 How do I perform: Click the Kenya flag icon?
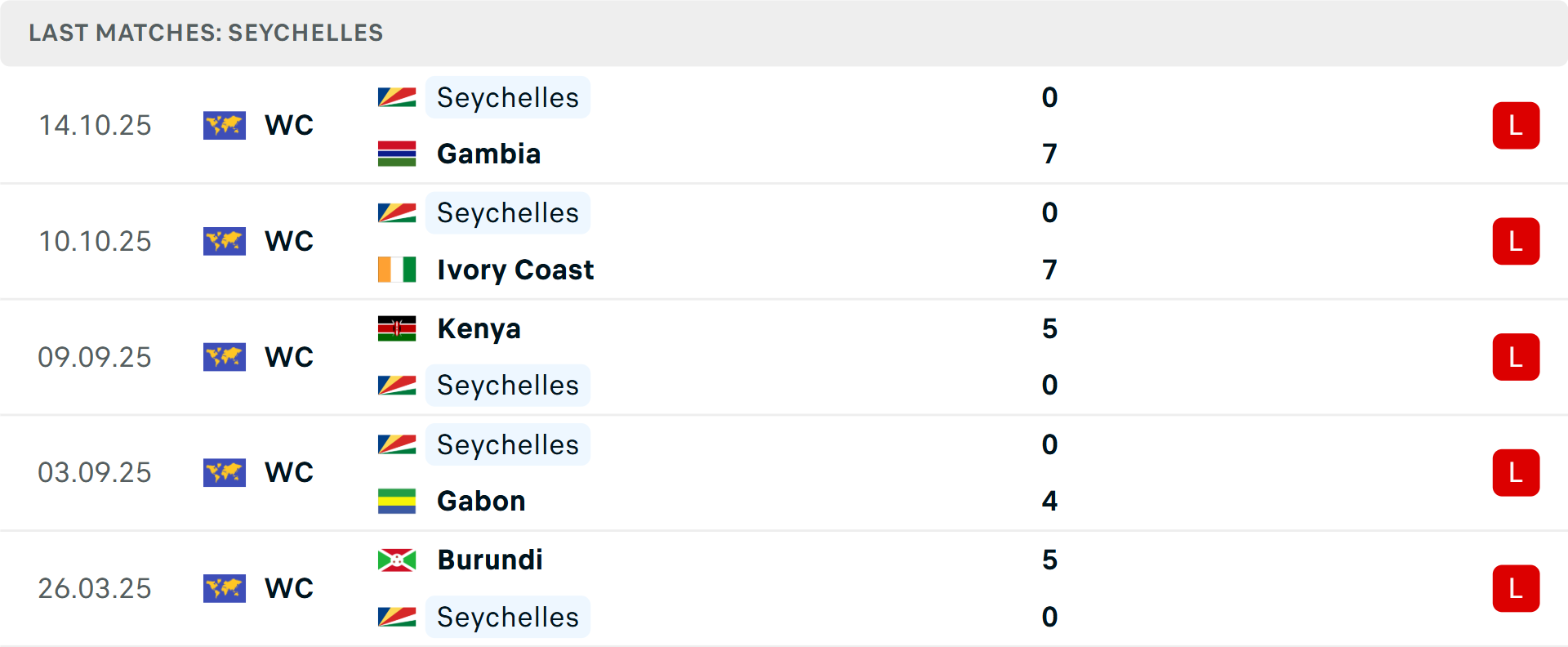[397, 328]
